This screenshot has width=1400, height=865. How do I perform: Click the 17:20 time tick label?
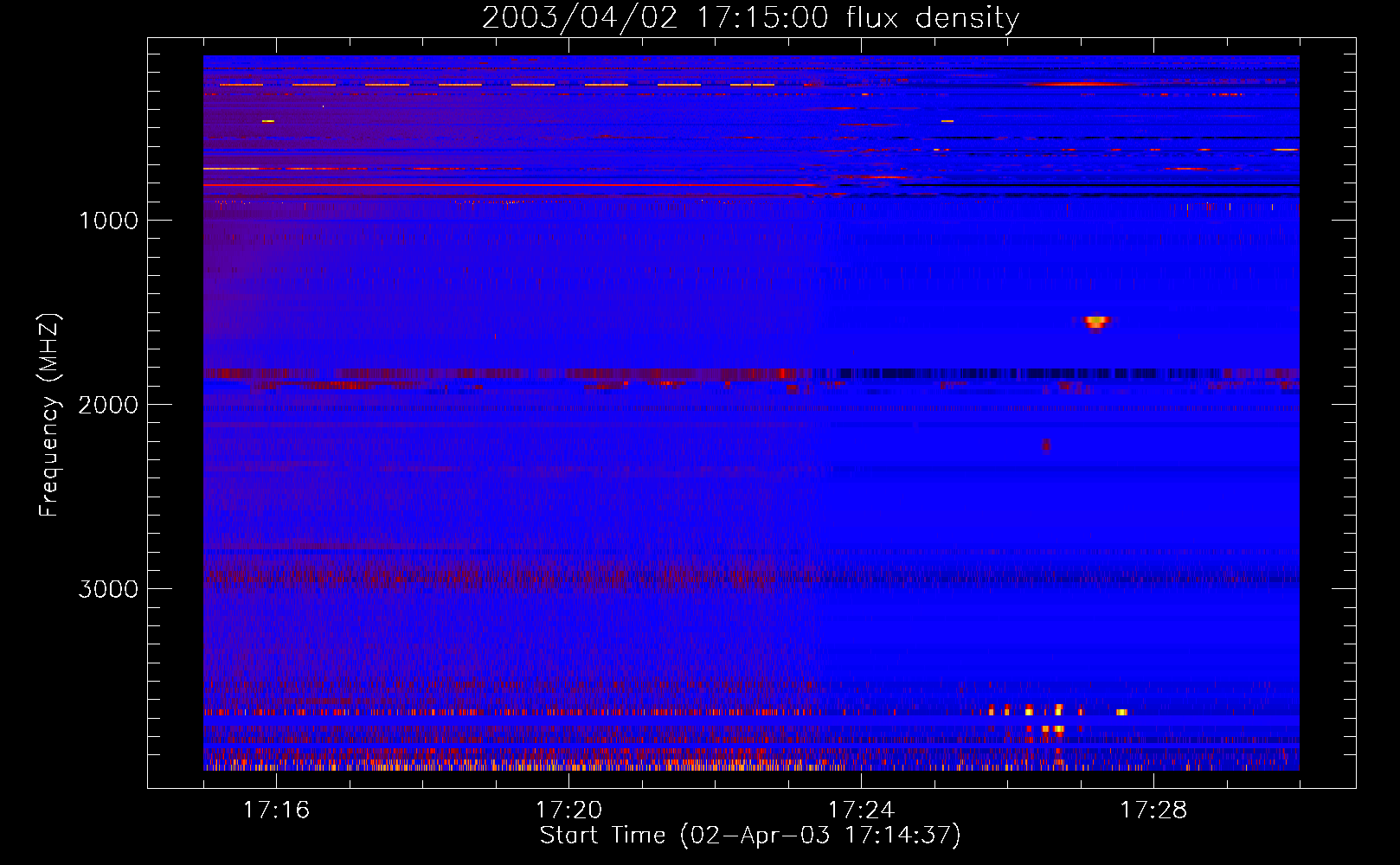point(568,811)
